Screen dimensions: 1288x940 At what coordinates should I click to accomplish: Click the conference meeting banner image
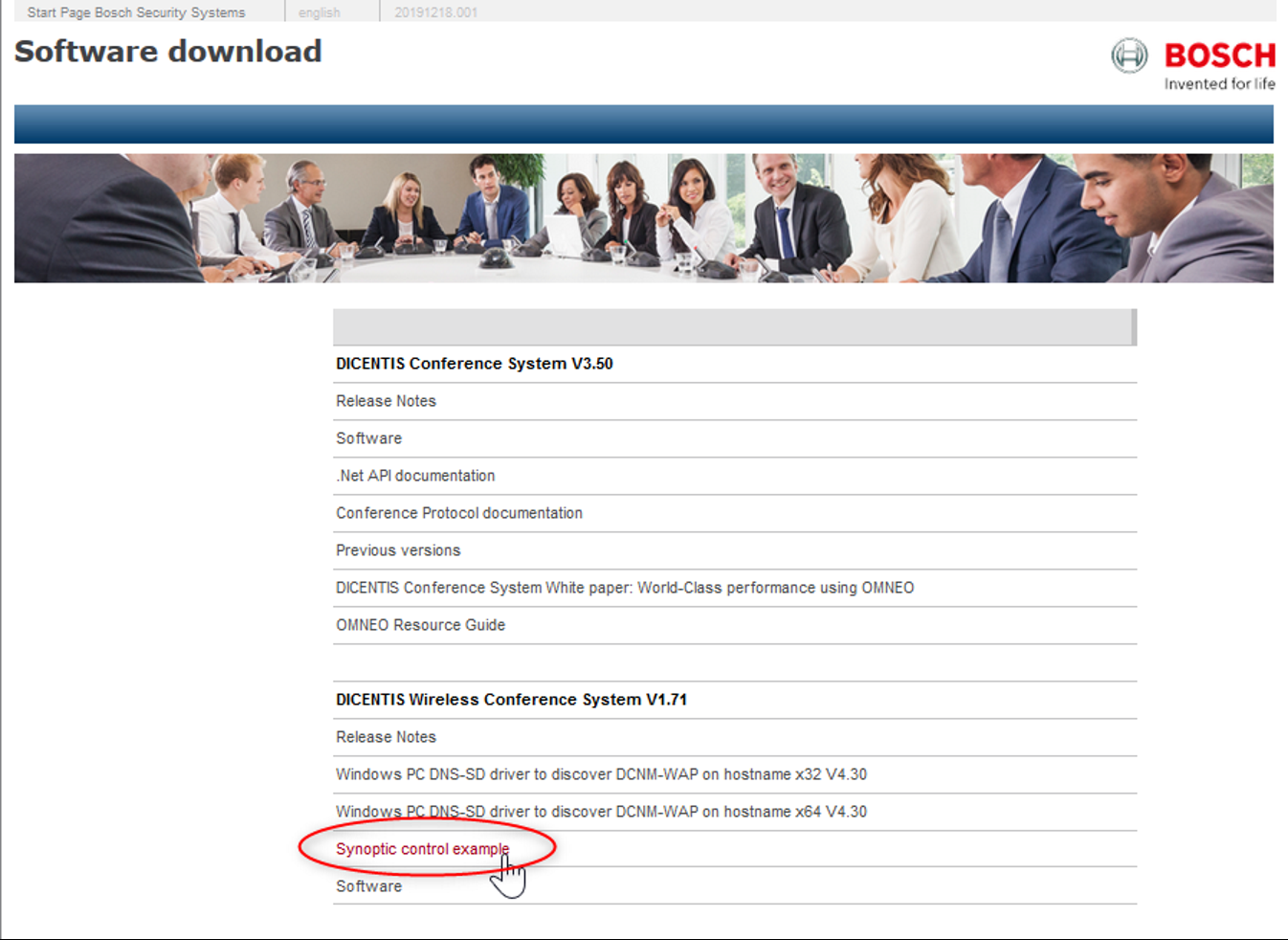[x=643, y=218]
